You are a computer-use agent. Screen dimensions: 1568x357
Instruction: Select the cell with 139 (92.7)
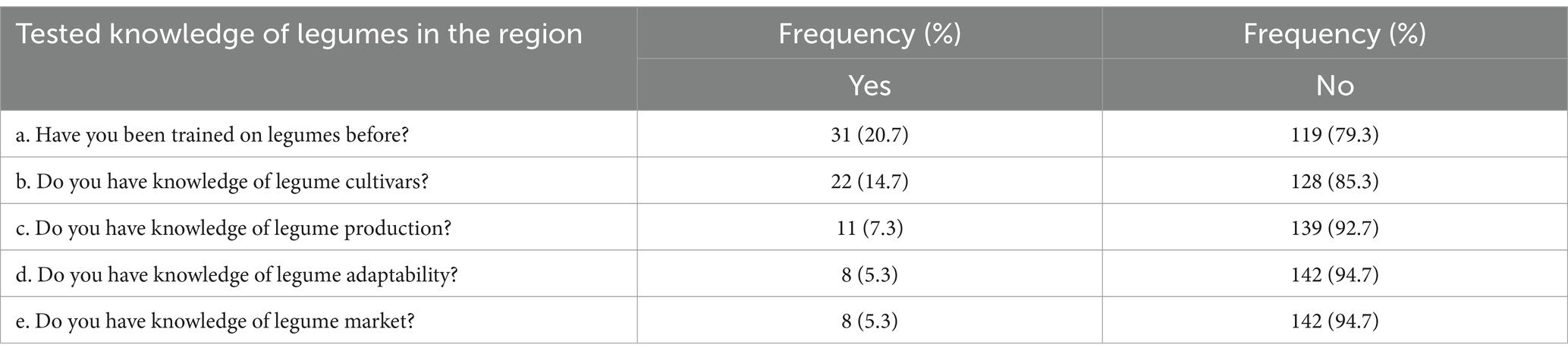[x=1334, y=228]
